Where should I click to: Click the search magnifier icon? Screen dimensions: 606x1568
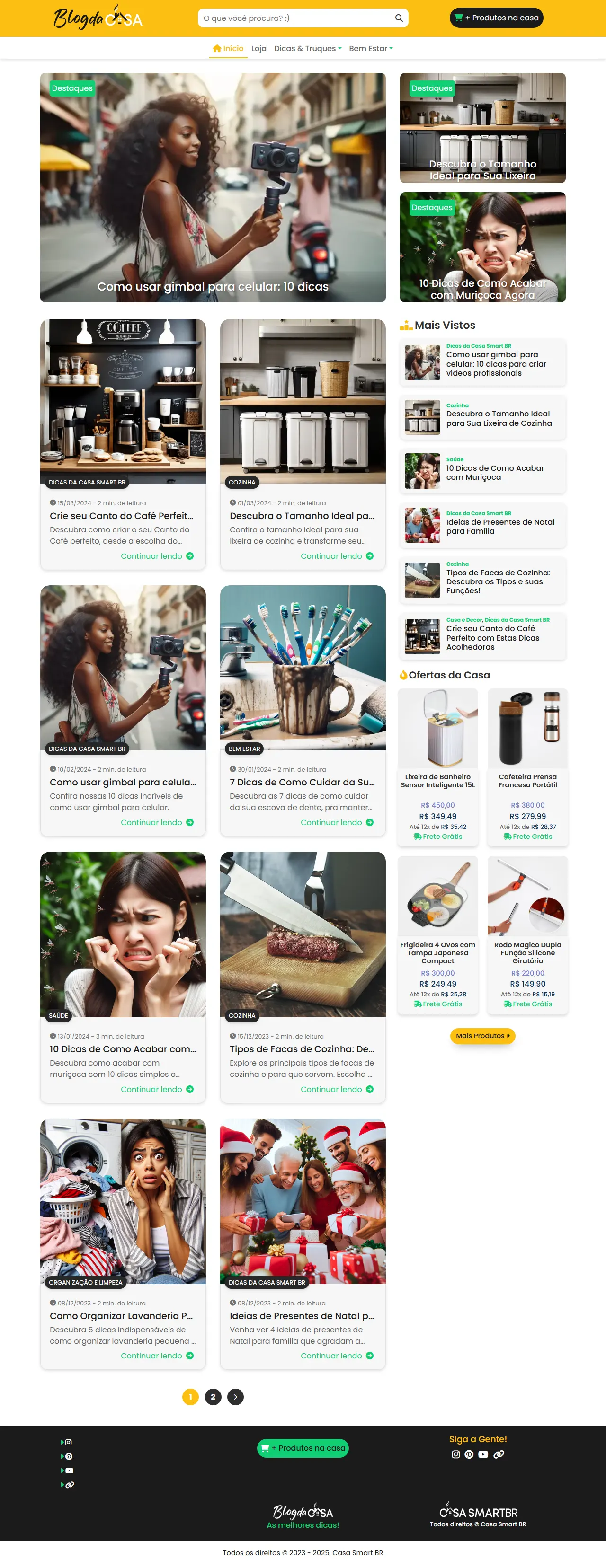coord(399,18)
